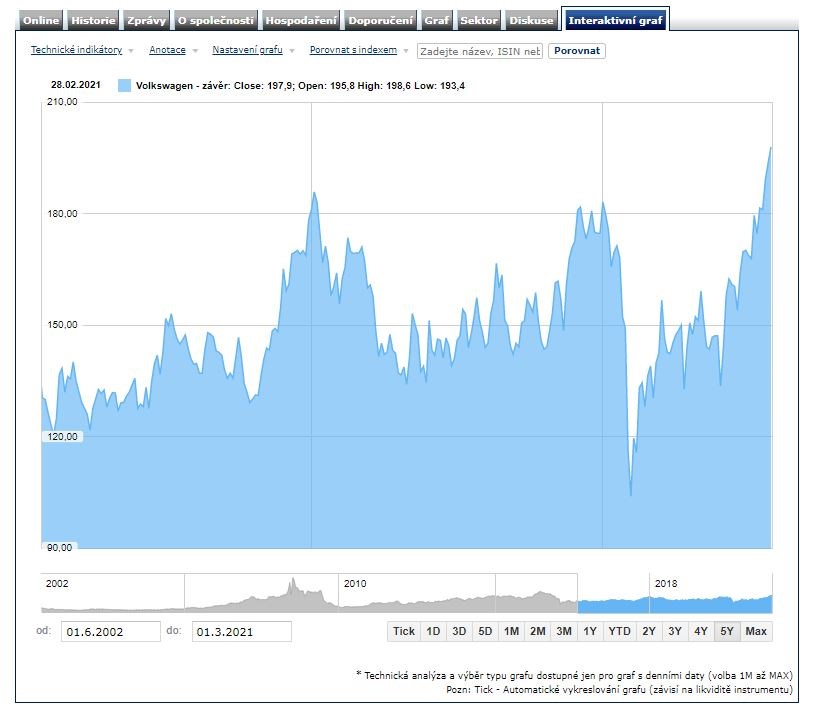This screenshot has height=718, width=815.
Task: Click the compare name or ISIN input field
Action: [x=479, y=51]
